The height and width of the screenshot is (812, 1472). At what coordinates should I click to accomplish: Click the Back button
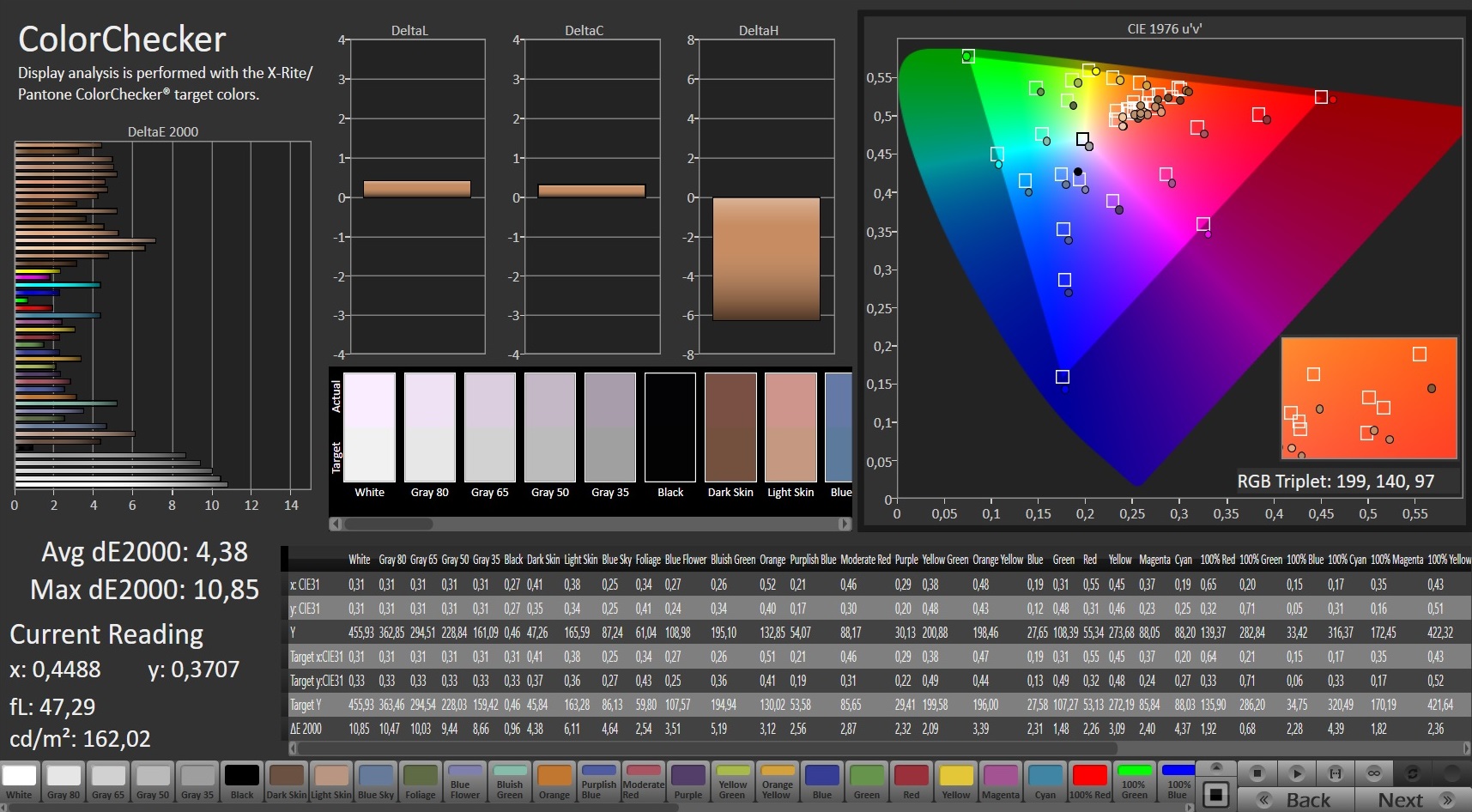click(1295, 800)
